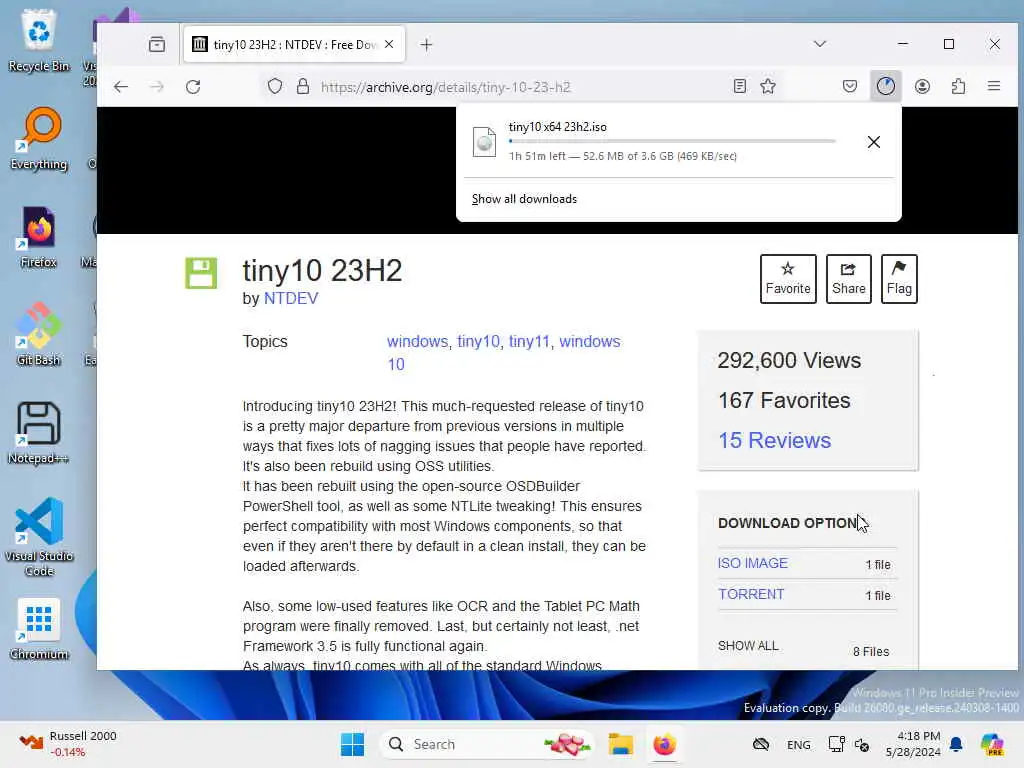This screenshot has height=768, width=1024.
Task: Click the taskbar Search box
Action: pos(487,744)
